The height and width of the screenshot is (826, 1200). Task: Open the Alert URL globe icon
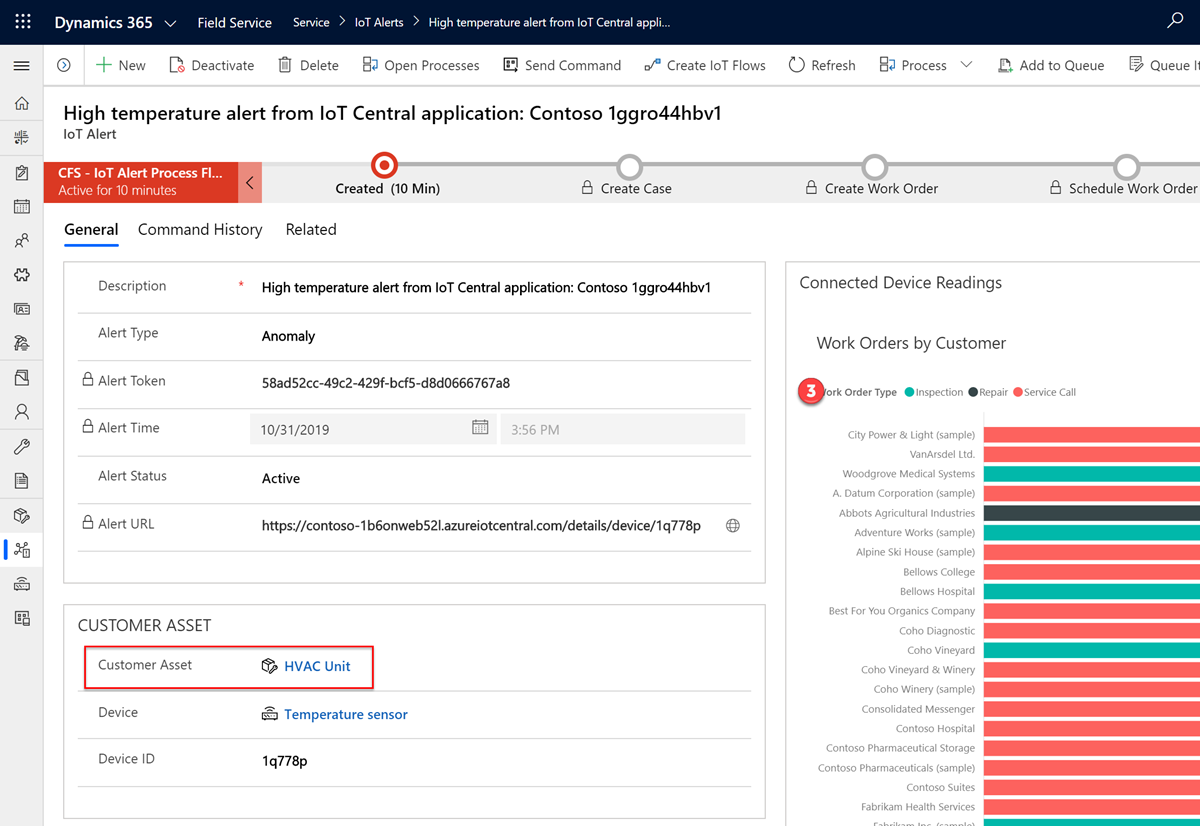coord(733,526)
